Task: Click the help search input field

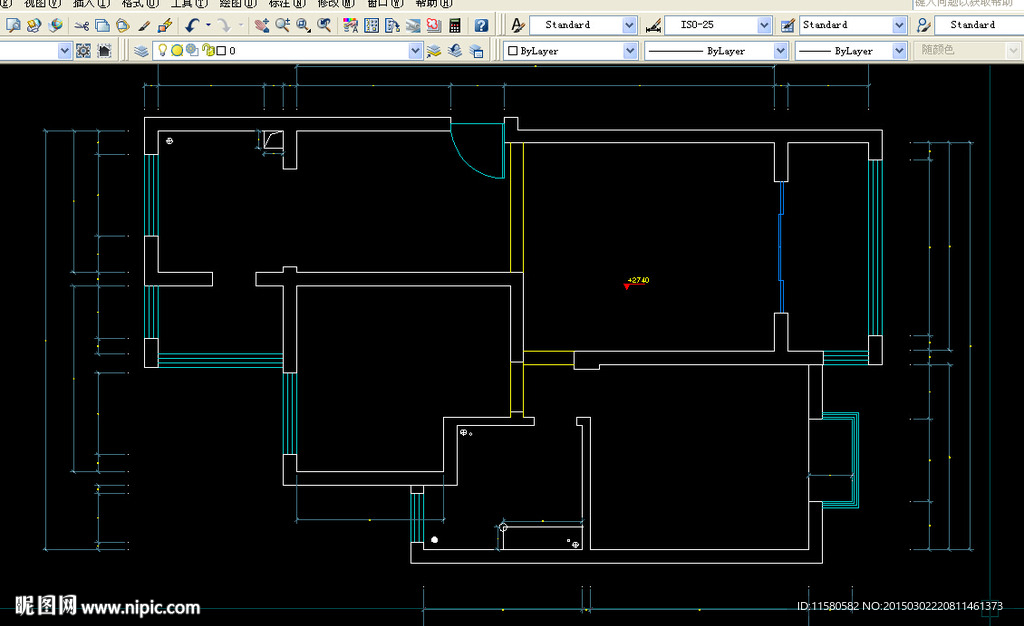Action: coord(967,3)
